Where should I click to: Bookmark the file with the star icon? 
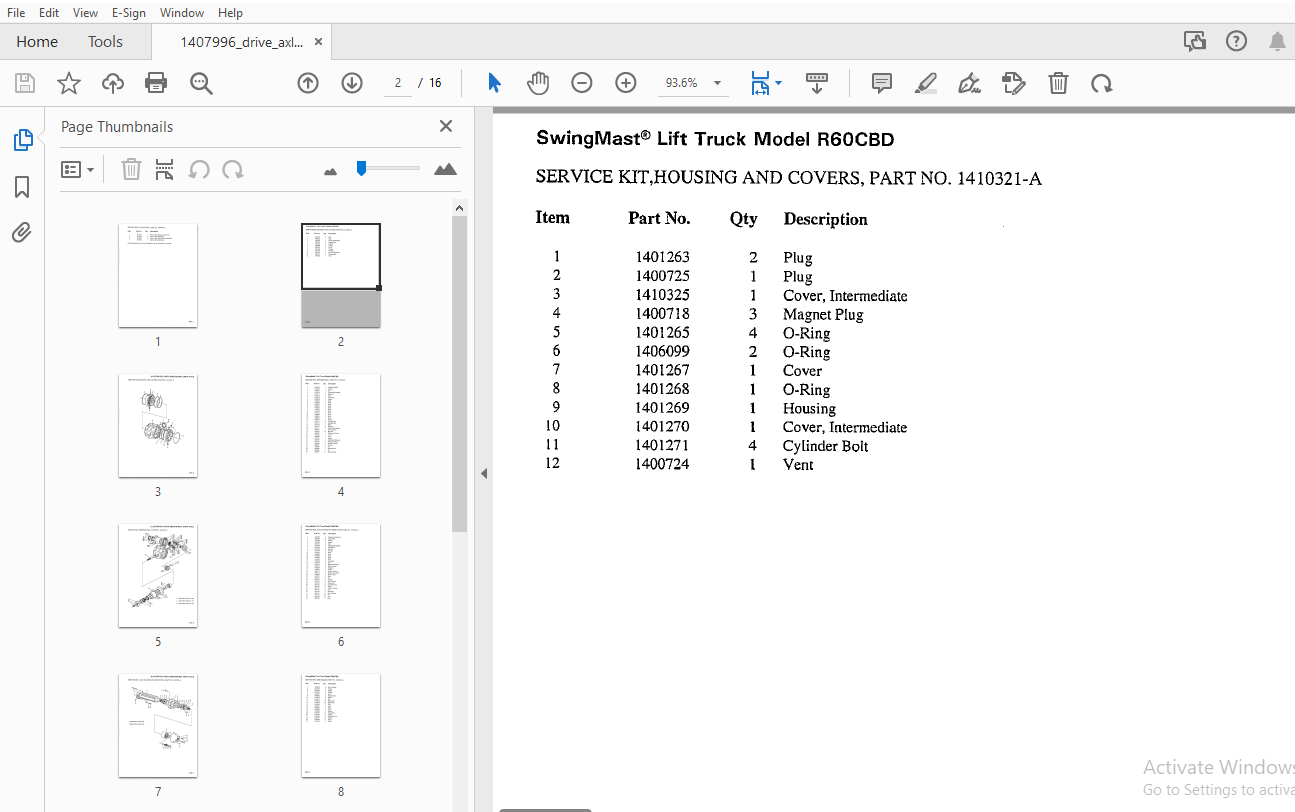pos(68,83)
